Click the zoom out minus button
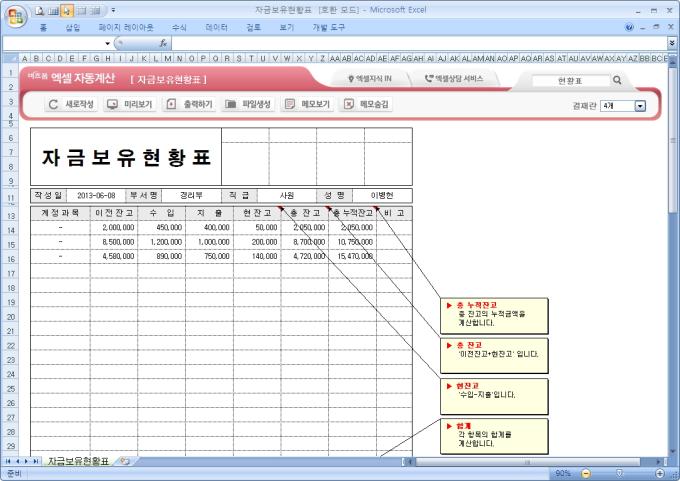Viewport: 680px width, 481px height. tap(586, 473)
